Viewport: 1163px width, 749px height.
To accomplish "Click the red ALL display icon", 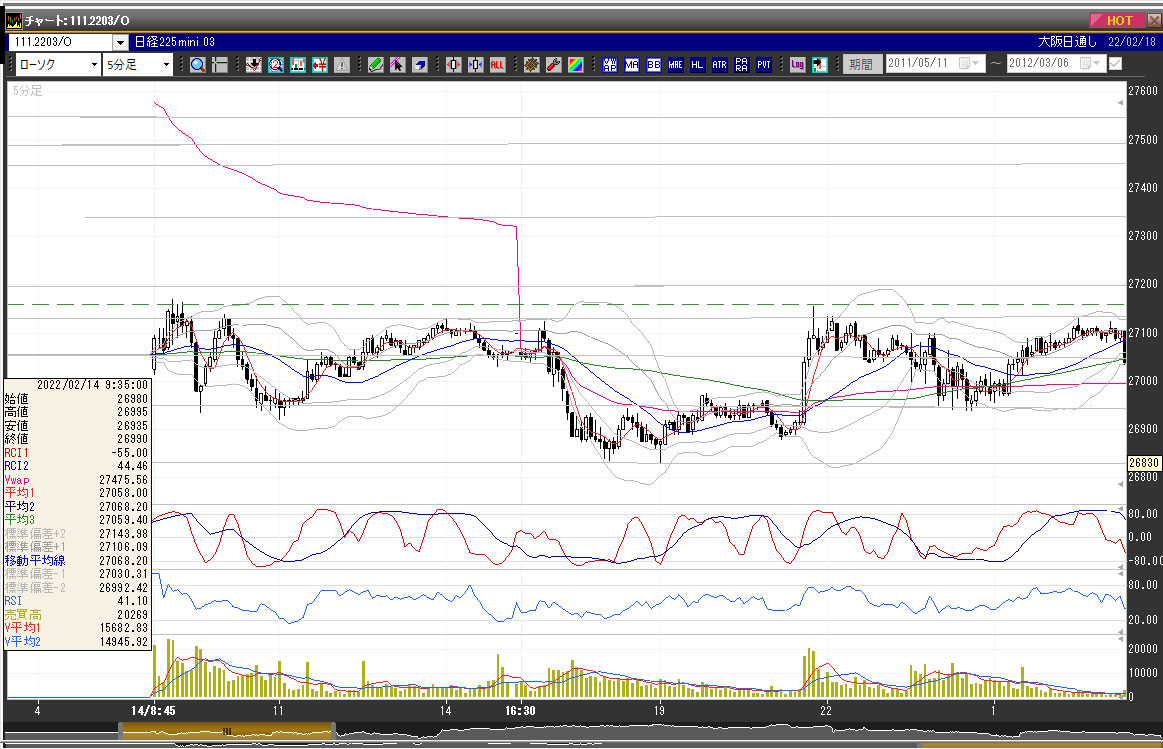I will [x=497, y=65].
